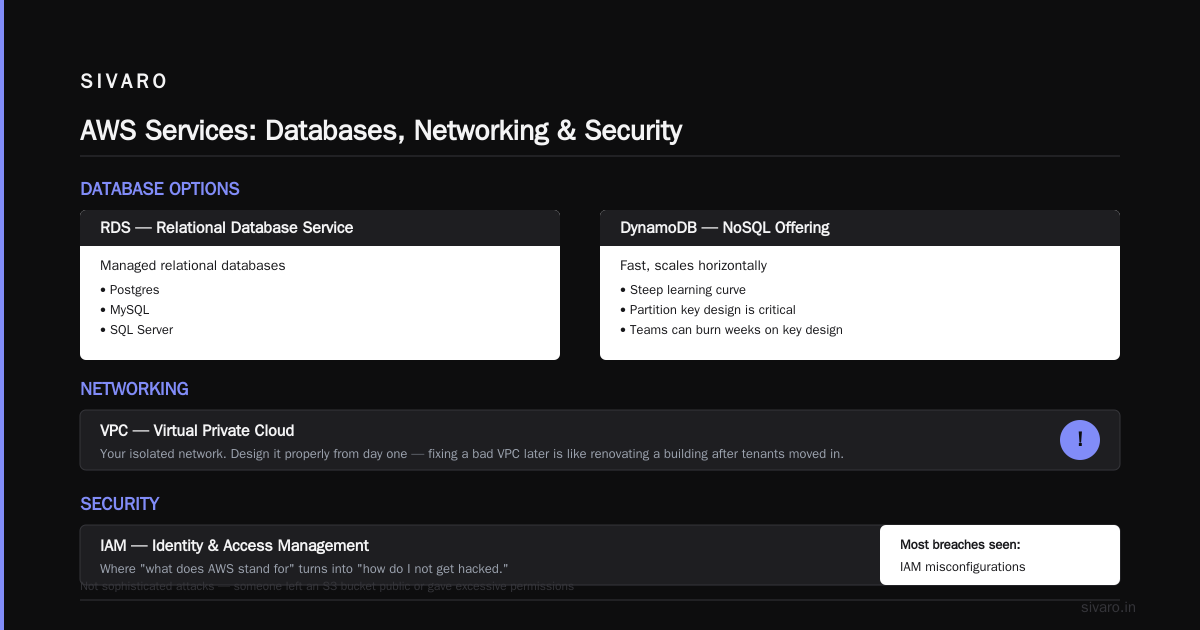
Task: Open the sivaro.in footer link
Action: (1109, 607)
